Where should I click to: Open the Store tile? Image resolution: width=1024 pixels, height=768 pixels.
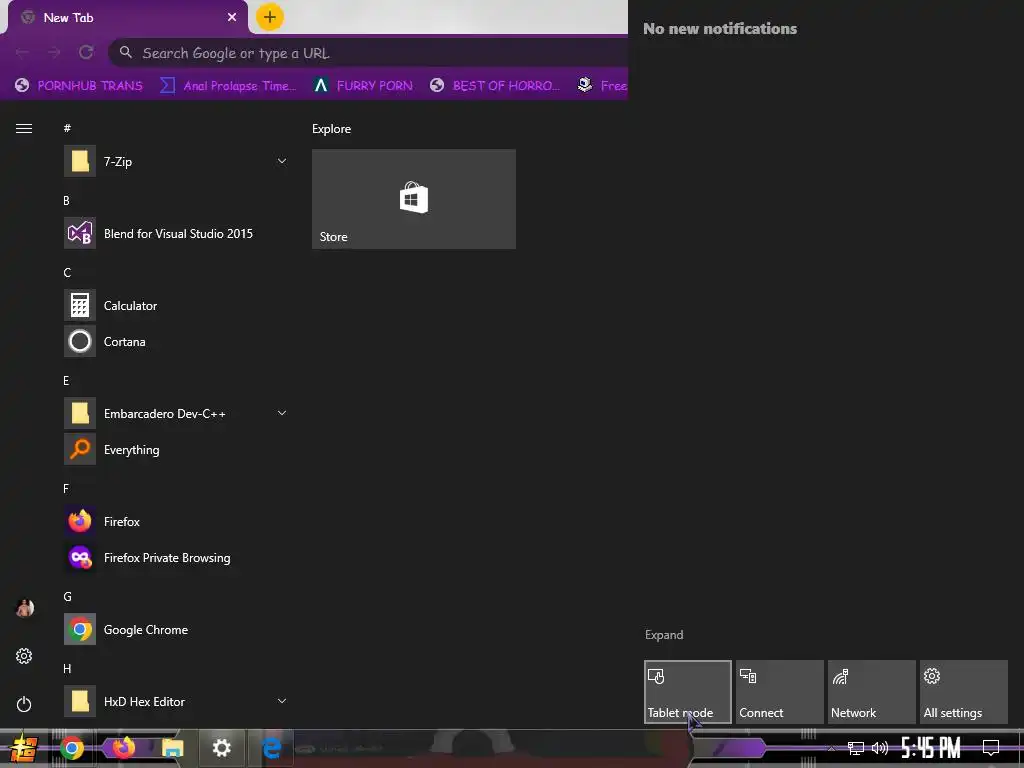[x=413, y=199]
